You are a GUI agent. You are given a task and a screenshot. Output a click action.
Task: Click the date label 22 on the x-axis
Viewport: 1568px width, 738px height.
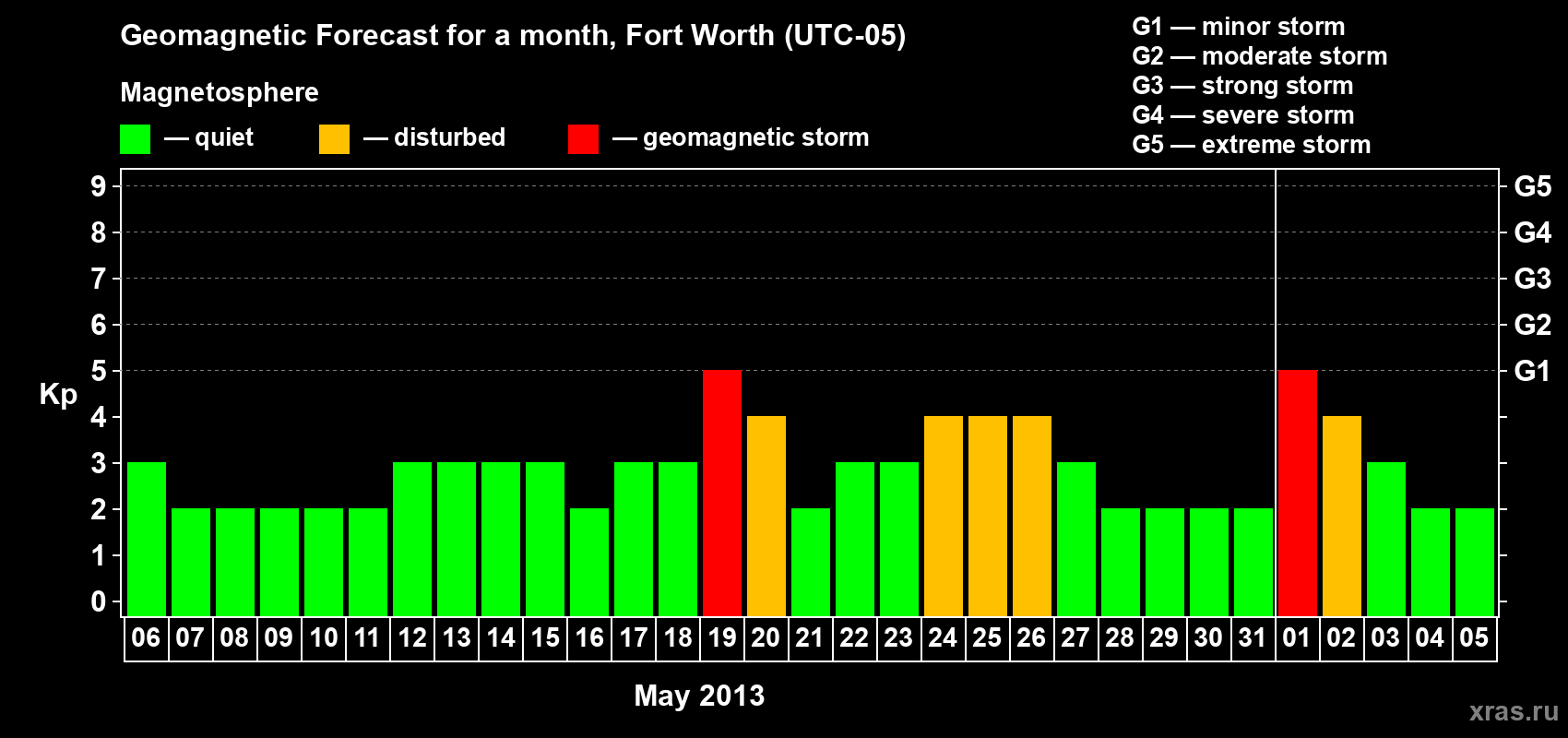coord(854,638)
